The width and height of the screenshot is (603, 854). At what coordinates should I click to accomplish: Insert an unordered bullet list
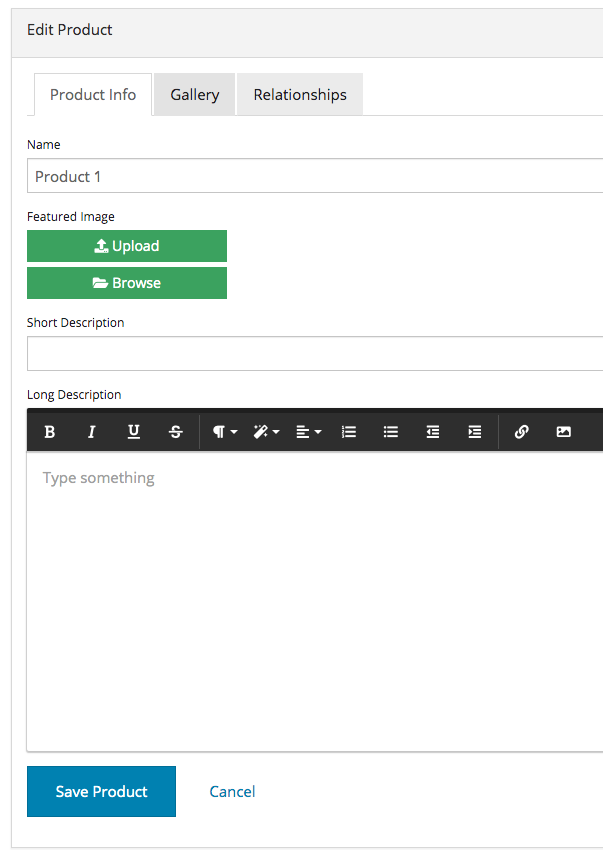click(x=391, y=432)
